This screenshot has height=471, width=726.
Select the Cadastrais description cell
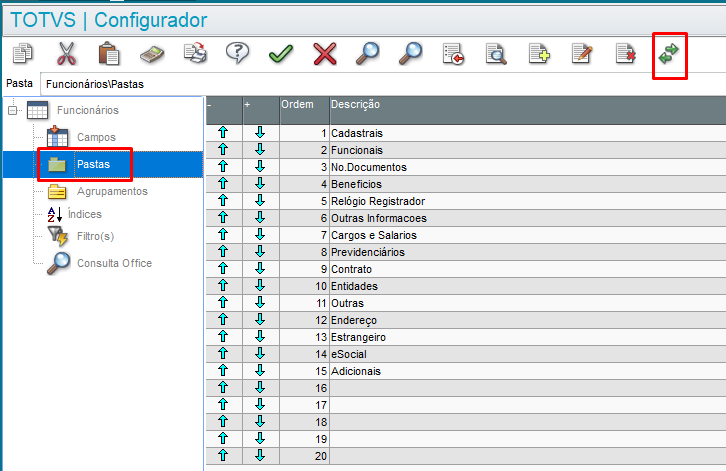point(528,133)
